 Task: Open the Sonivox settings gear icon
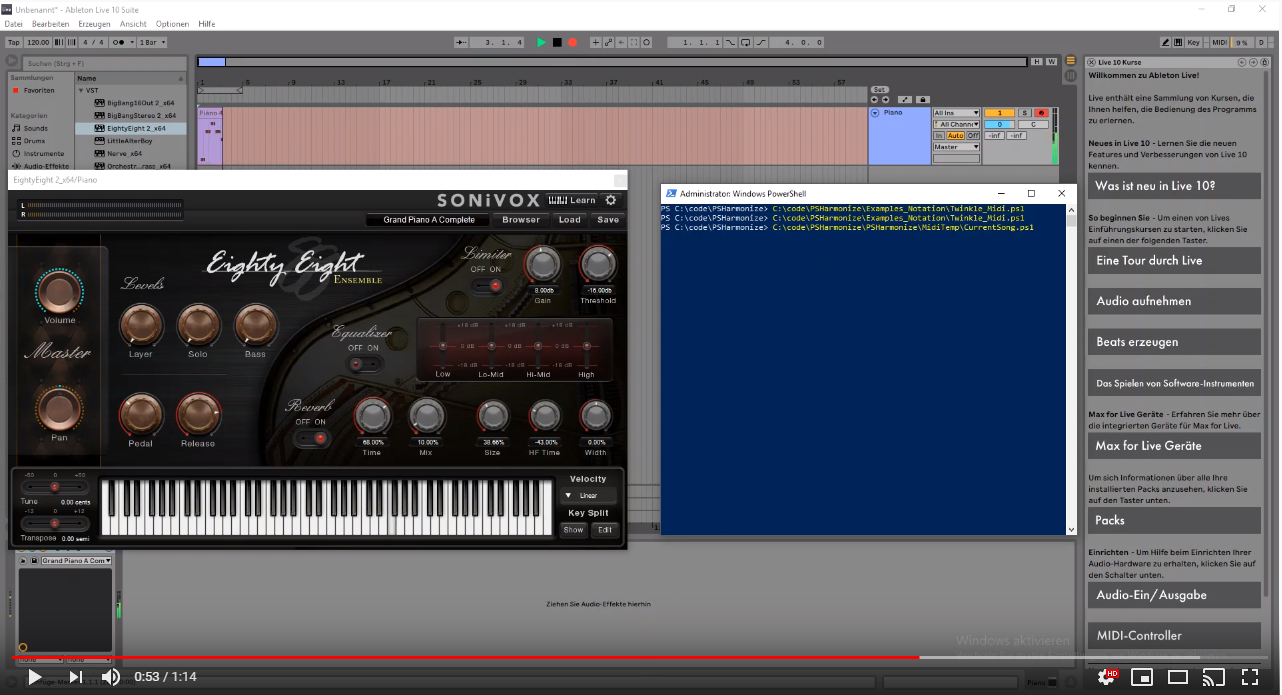pos(611,200)
